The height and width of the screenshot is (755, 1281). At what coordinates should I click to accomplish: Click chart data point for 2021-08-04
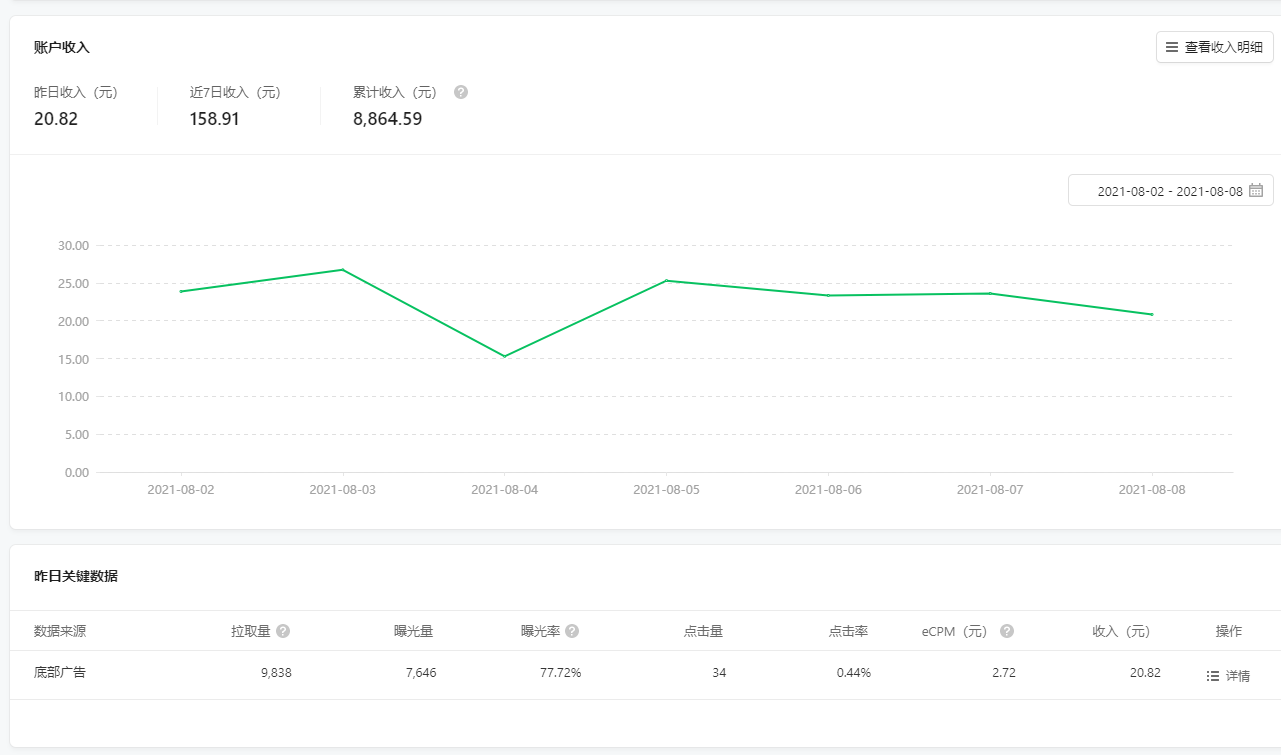pyautogui.click(x=504, y=356)
